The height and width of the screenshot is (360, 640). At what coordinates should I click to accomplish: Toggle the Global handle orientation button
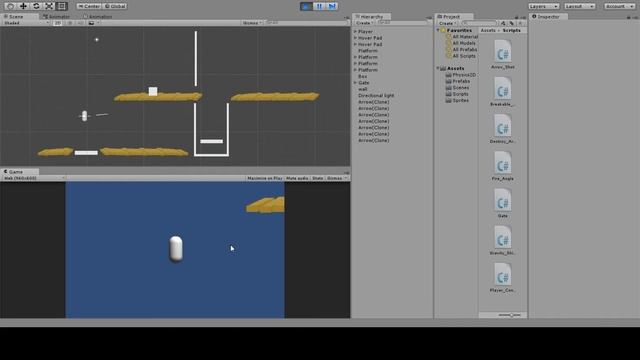[x=115, y=6]
